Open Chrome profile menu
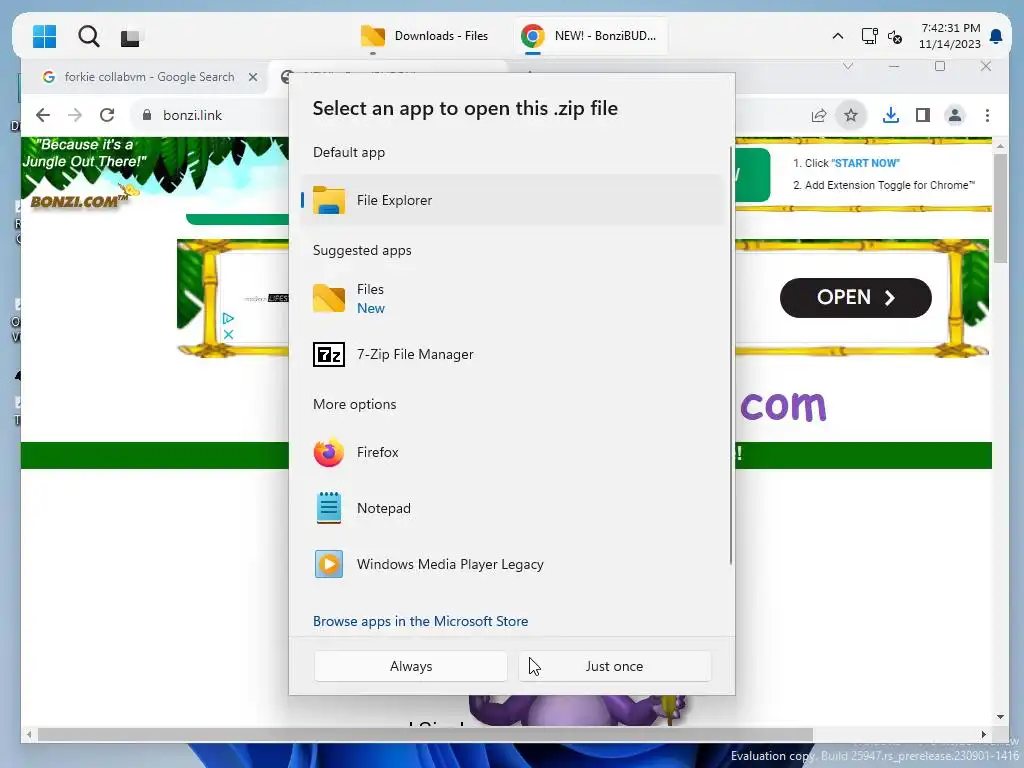The image size is (1024, 768). coord(955,116)
